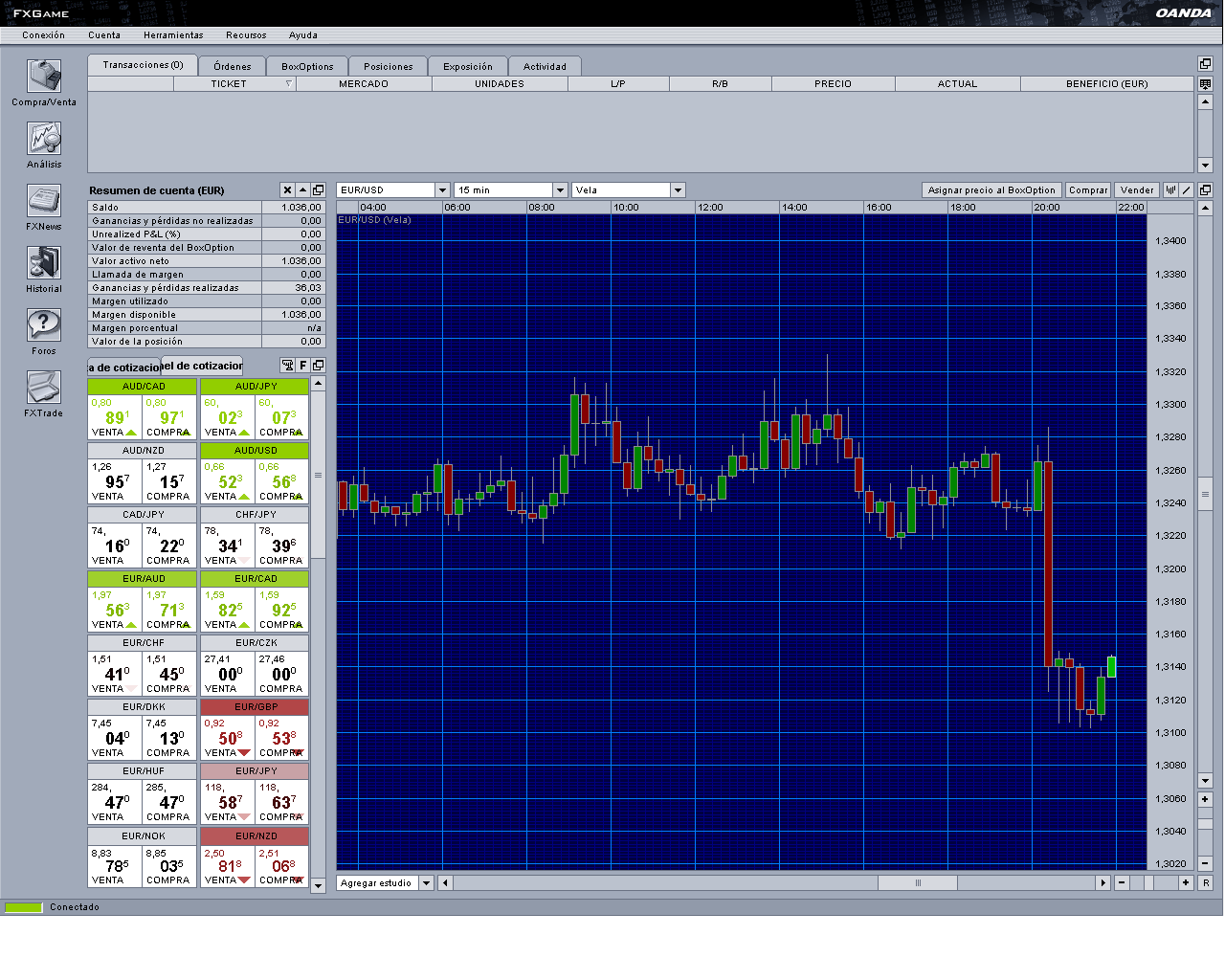Image resolution: width=1225 pixels, height=980 pixels.
Task: Click the green Conectado status indicator
Action: pyautogui.click(x=24, y=907)
